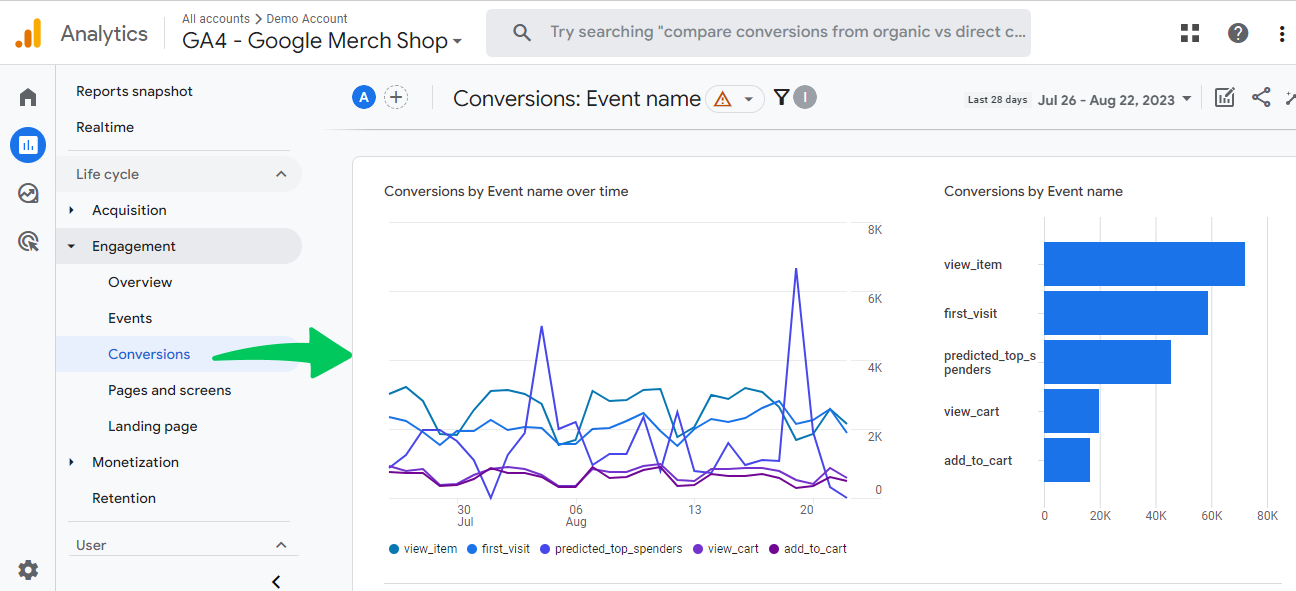Click the view_cart legend entry
1296x591 pixels.
725,549
